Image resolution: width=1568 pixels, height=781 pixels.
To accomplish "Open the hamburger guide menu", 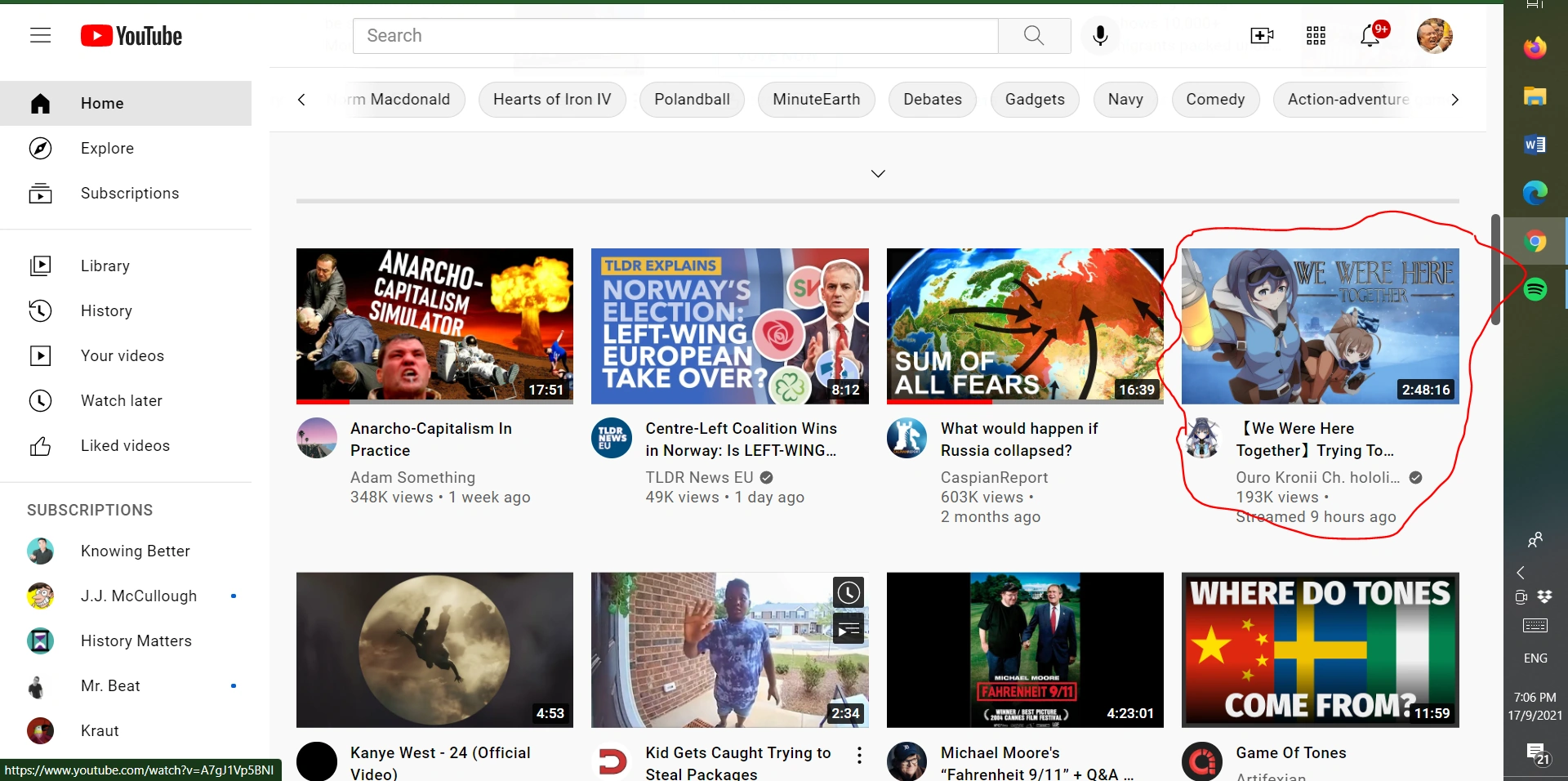I will tap(40, 35).
